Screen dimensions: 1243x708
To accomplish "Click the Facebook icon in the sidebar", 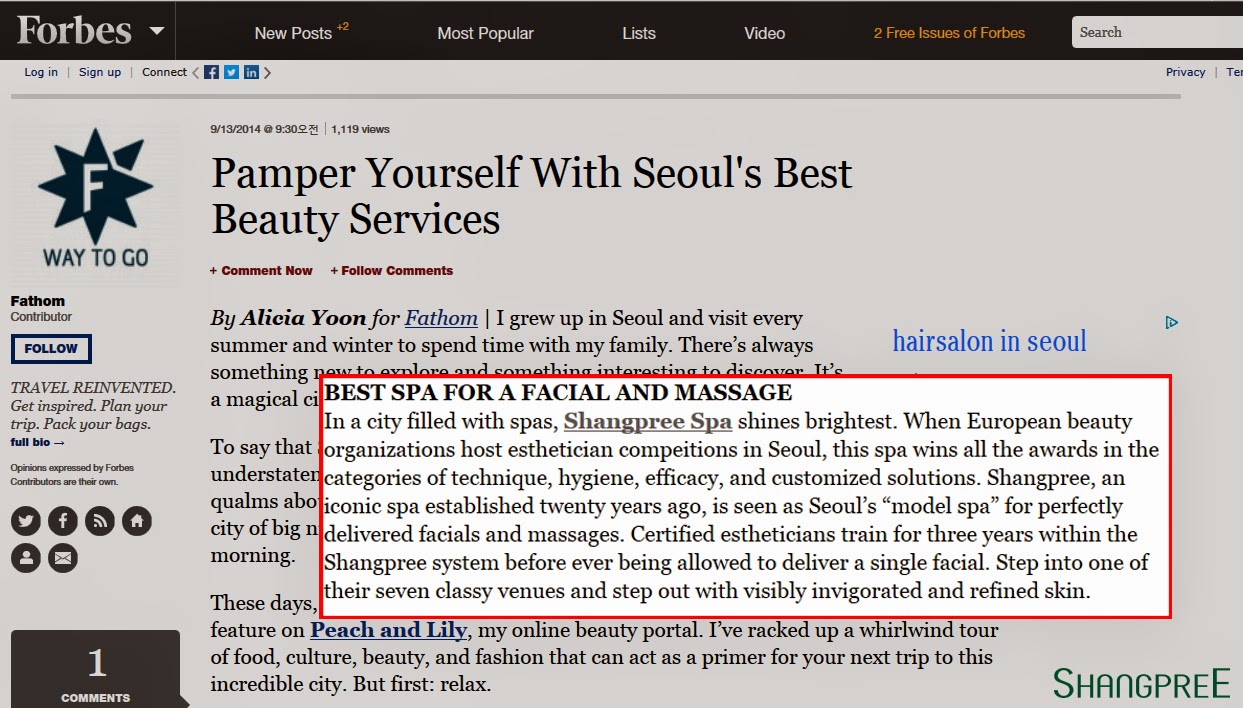I will pyautogui.click(x=62, y=520).
